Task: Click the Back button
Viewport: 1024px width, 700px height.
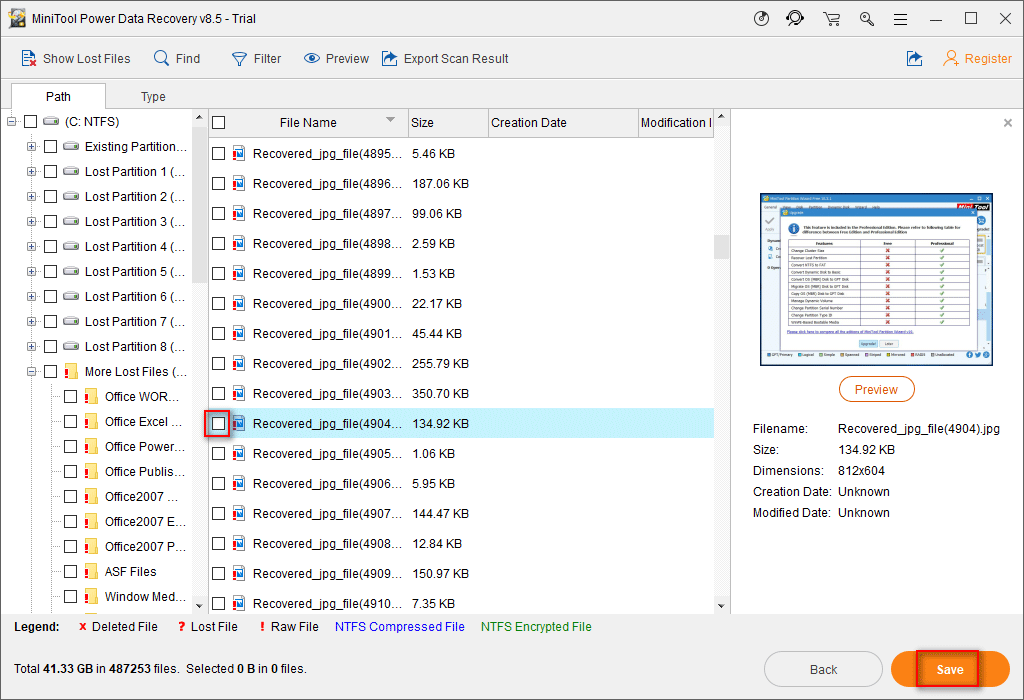Action: 823,669
